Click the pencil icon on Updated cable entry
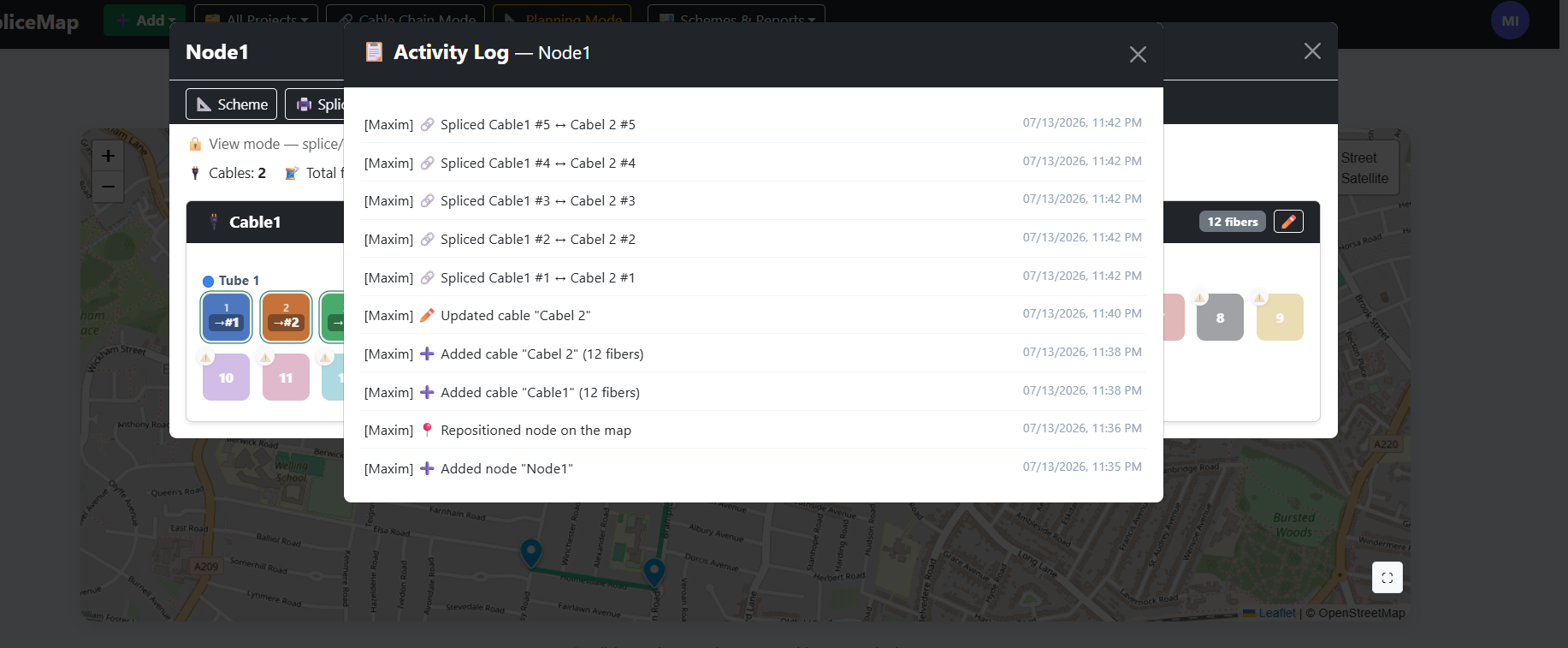Screen dimensions: 1568x648 click(427, 315)
